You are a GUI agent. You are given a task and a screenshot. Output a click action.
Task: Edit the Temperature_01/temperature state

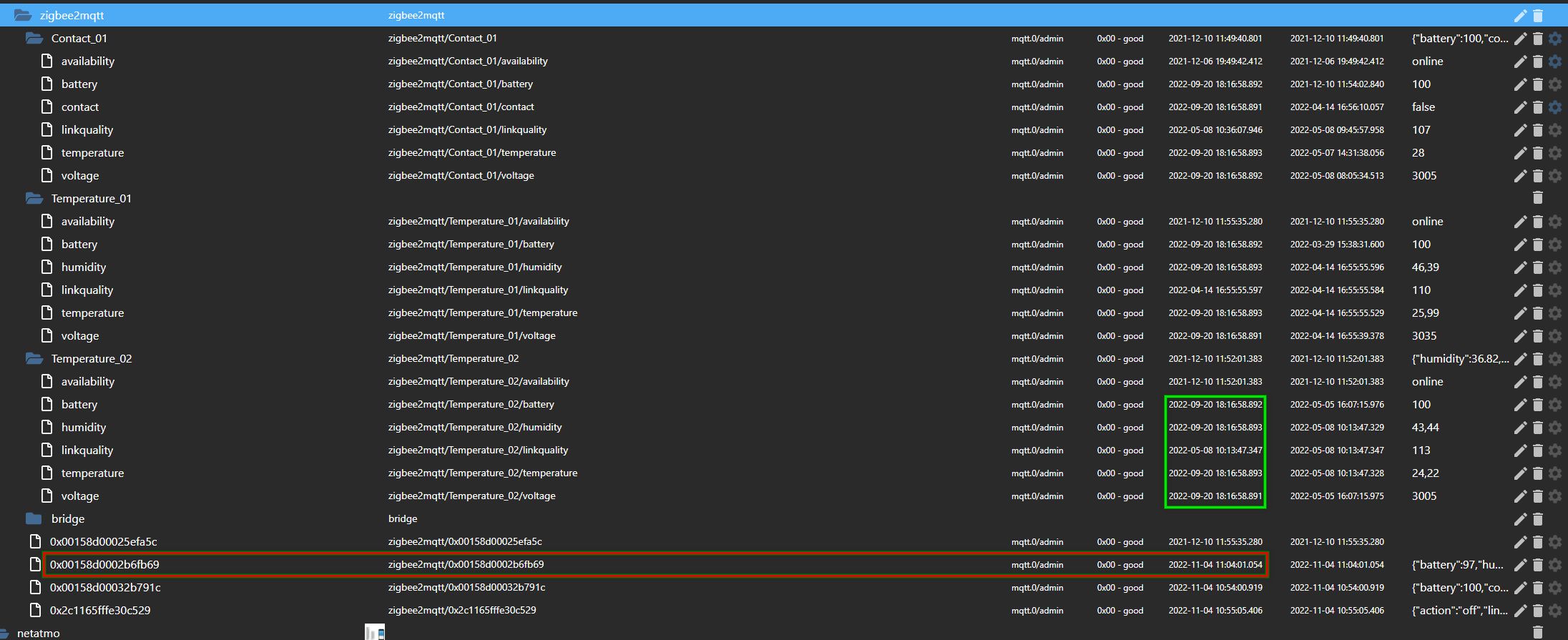pos(1520,313)
